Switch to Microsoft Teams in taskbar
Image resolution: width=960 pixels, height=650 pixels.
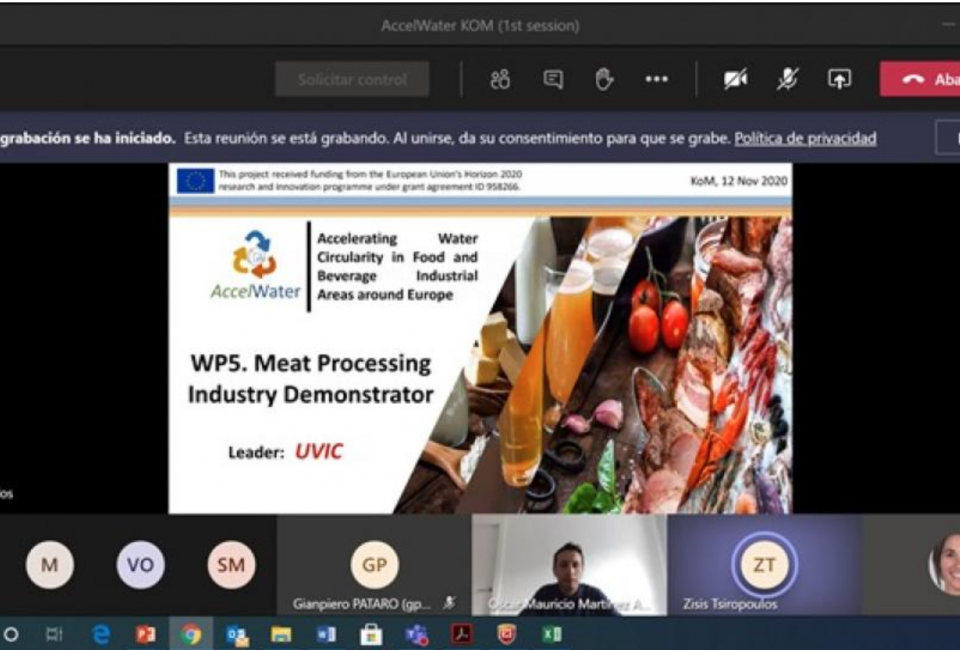[x=416, y=634]
